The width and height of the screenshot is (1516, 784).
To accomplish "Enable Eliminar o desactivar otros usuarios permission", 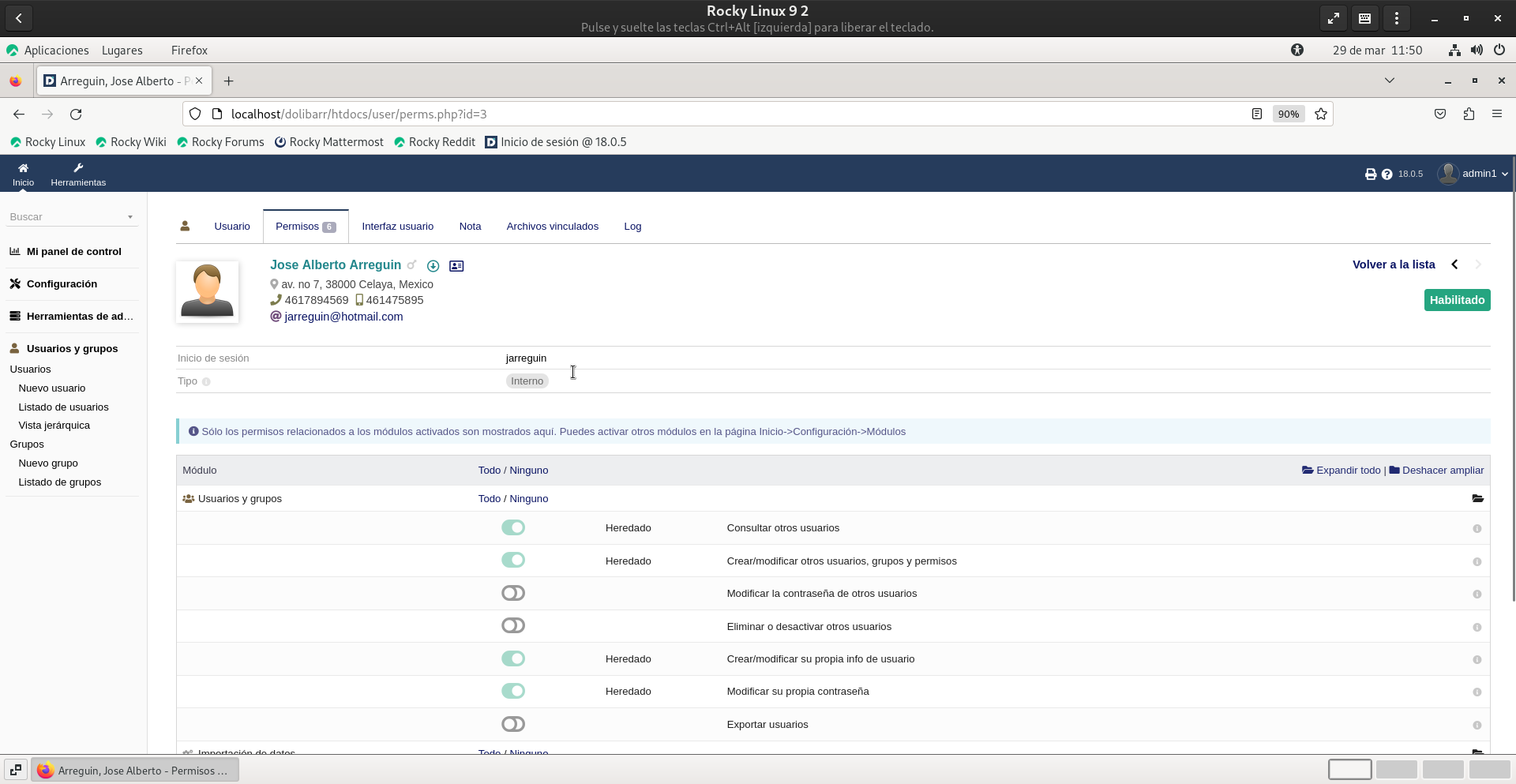I will 513,626.
